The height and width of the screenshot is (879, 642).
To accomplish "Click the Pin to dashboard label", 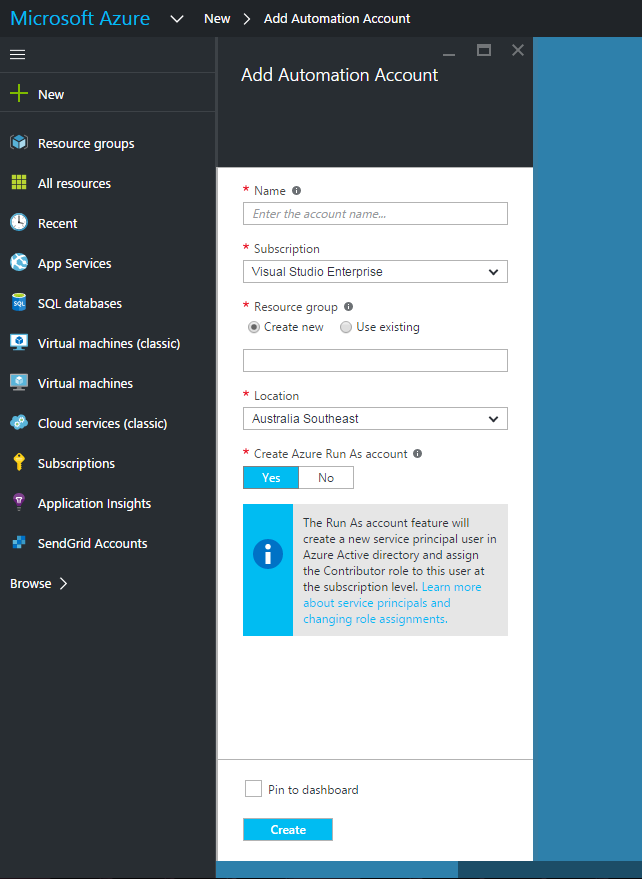I will click(313, 789).
